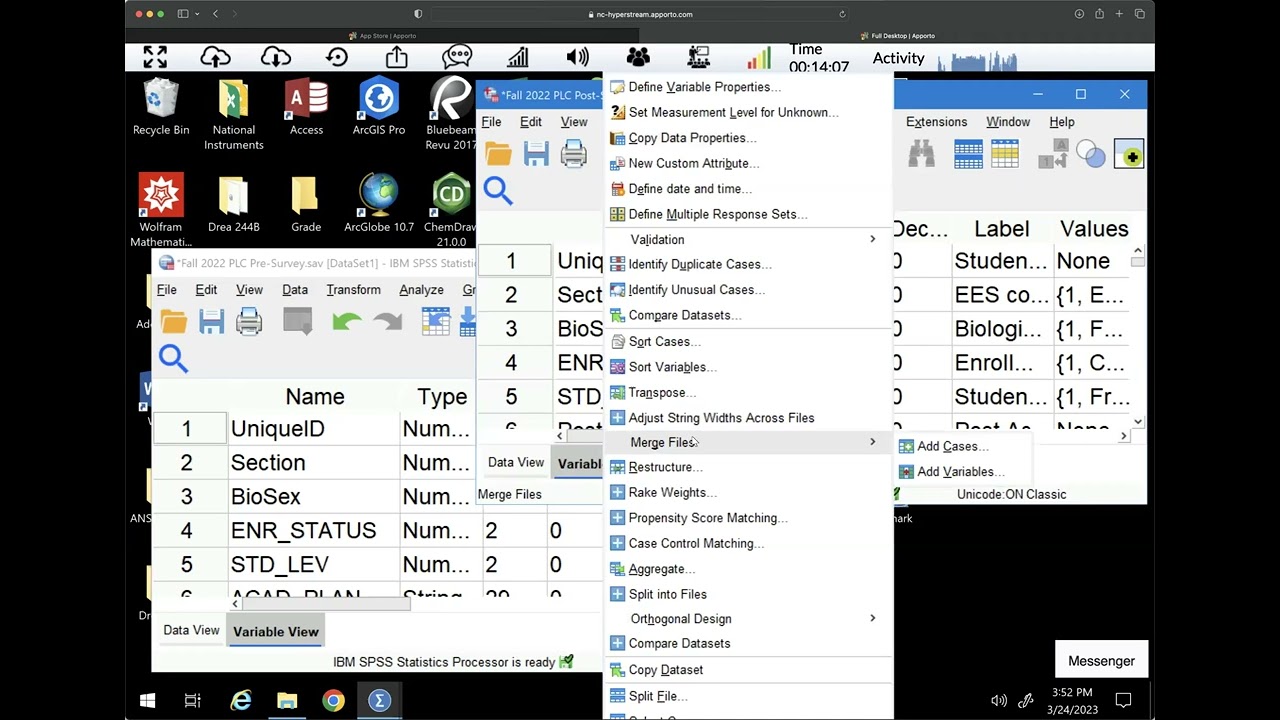Expand the Validation submenu
This screenshot has width=1280, height=720.
[x=748, y=239]
